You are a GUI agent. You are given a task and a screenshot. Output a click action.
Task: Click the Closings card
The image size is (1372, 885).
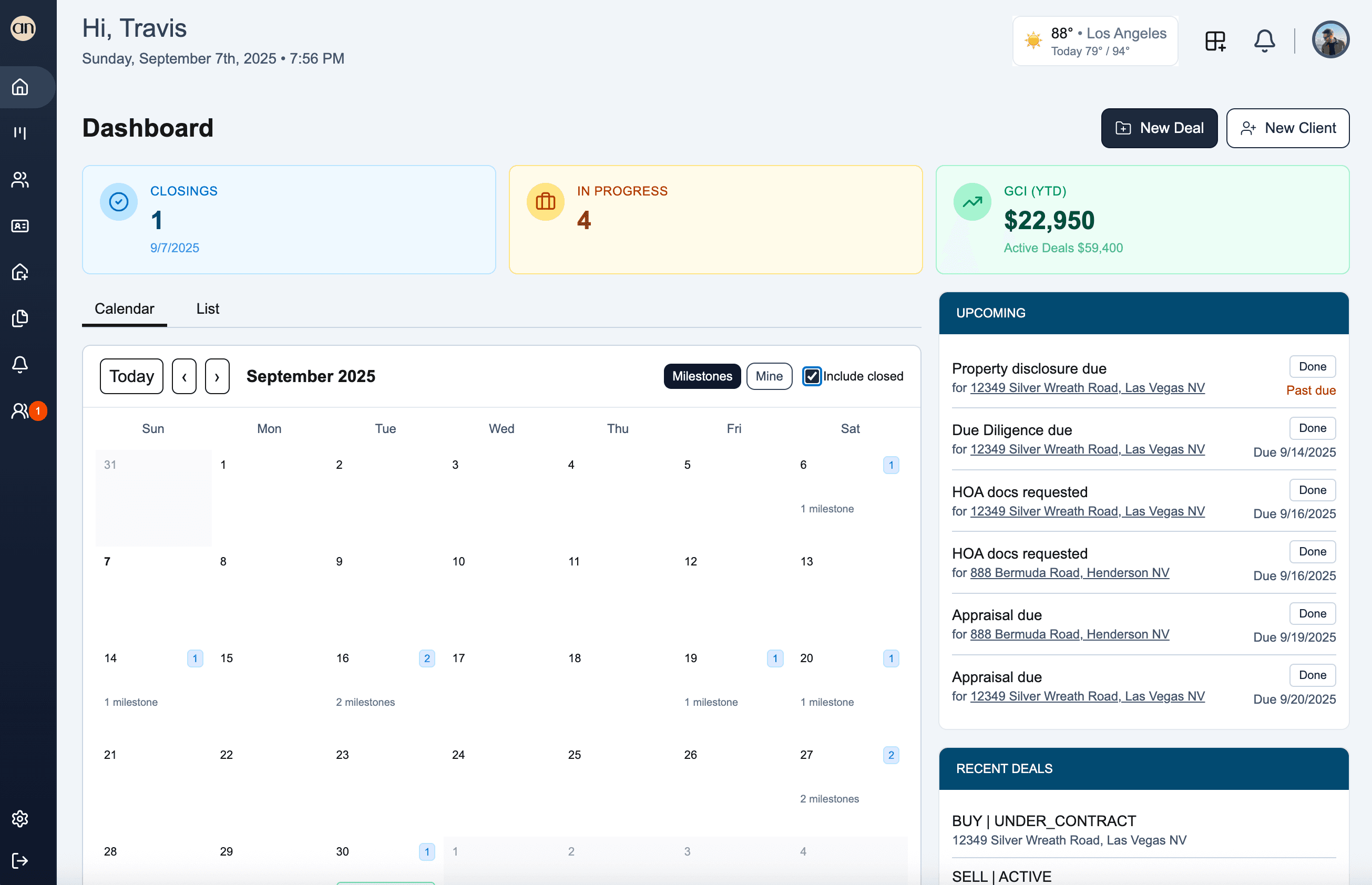(289, 220)
